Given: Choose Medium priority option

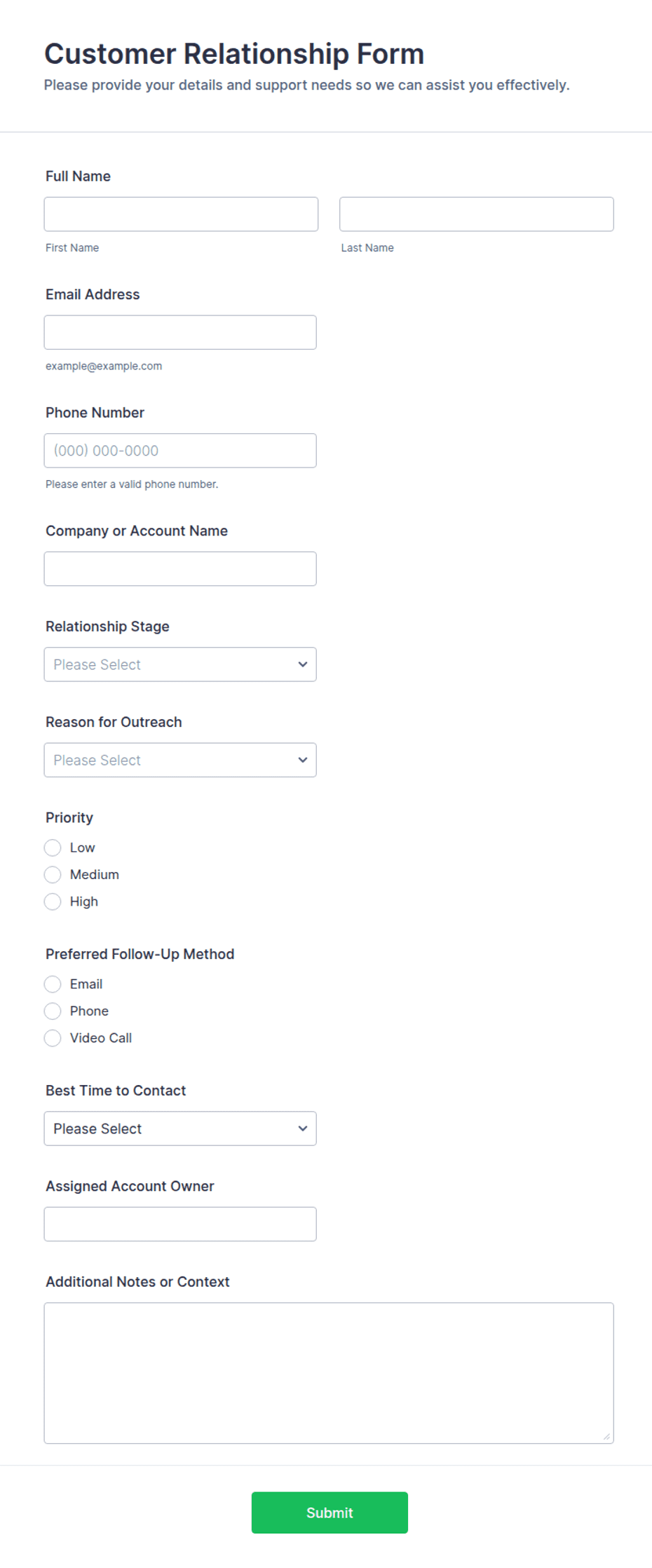Looking at the screenshot, I should click(53, 875).
